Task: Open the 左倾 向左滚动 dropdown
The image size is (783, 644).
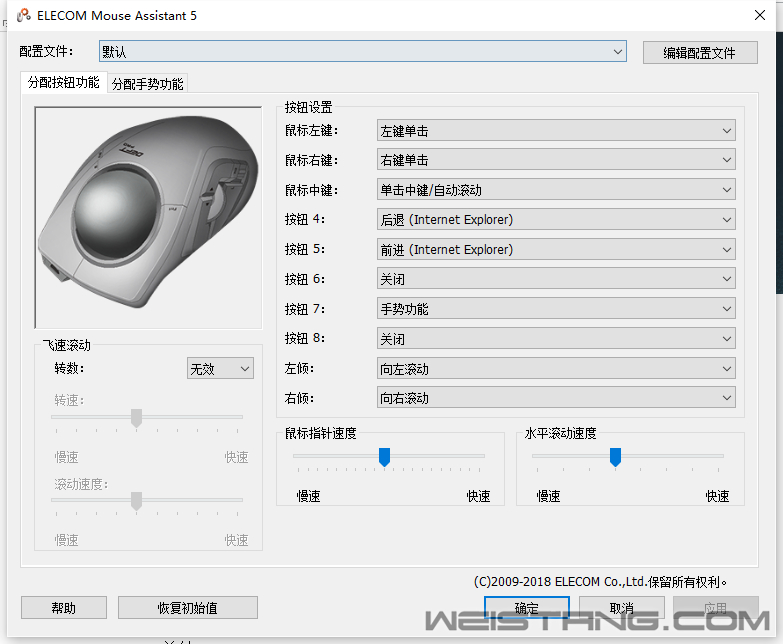Action: pyautogui.click(x=556, y=368)
